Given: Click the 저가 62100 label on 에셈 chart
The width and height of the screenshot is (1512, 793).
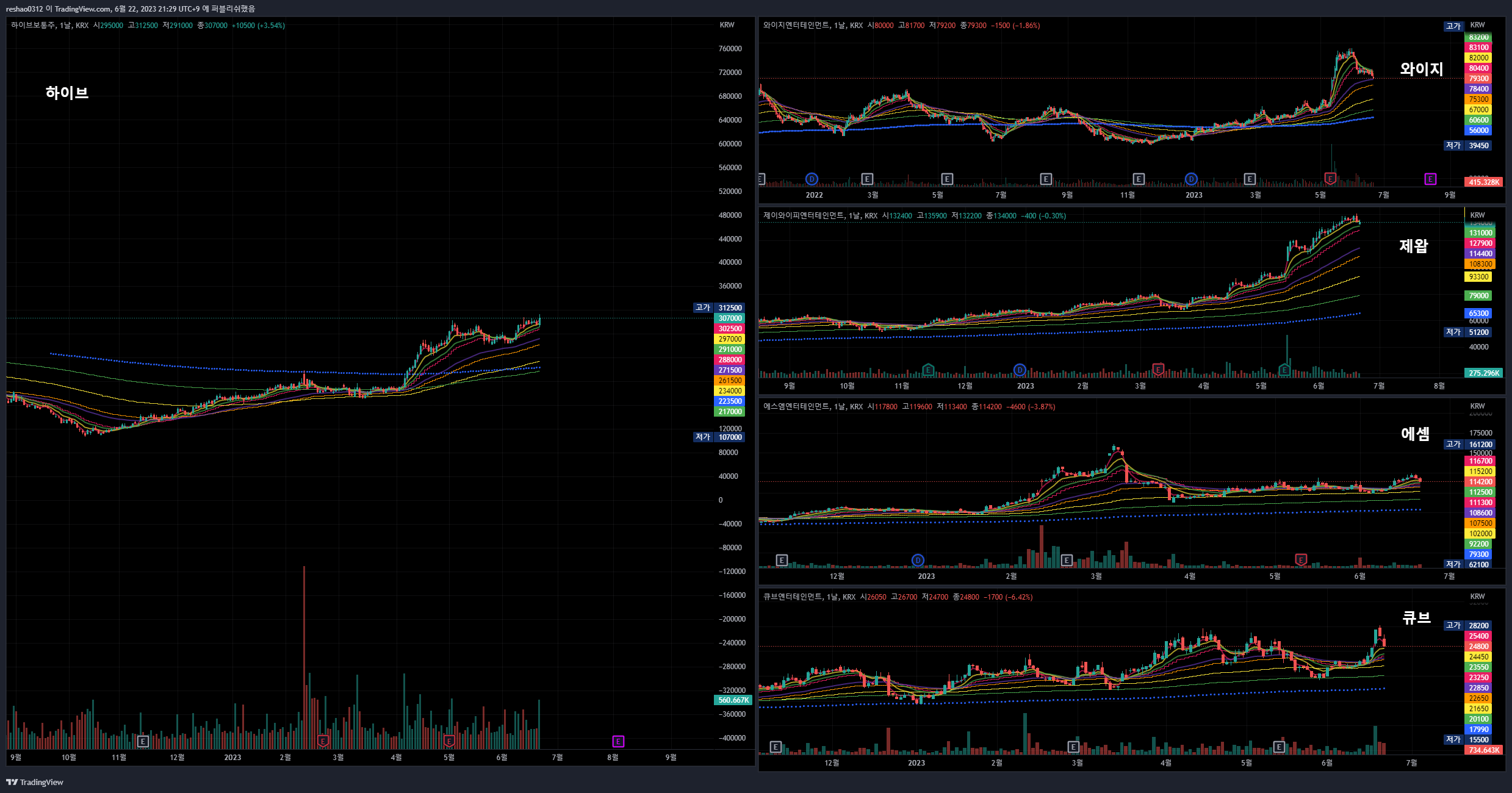Looking at the screenshot, I should coord(1467,565).
